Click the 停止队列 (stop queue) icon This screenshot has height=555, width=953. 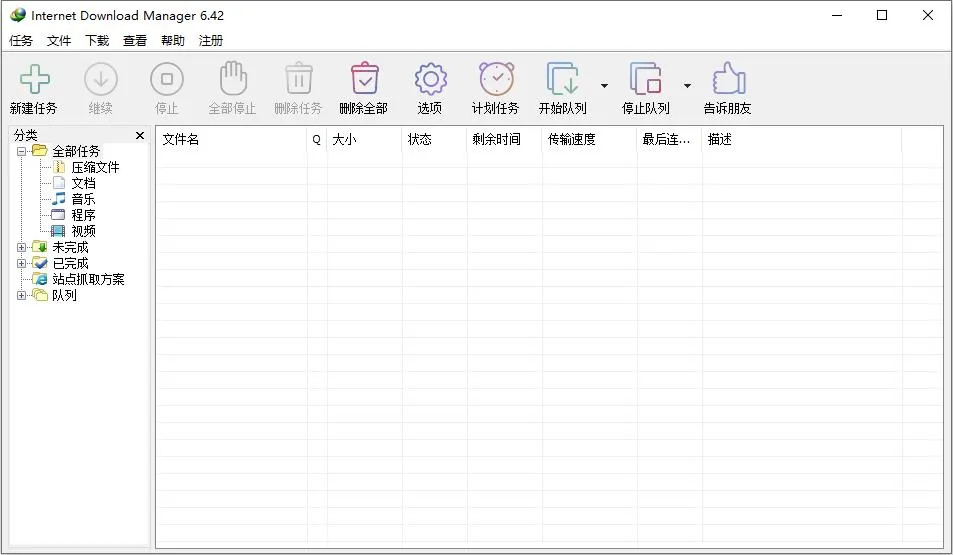pyautogui.click(x=645, y=80)
